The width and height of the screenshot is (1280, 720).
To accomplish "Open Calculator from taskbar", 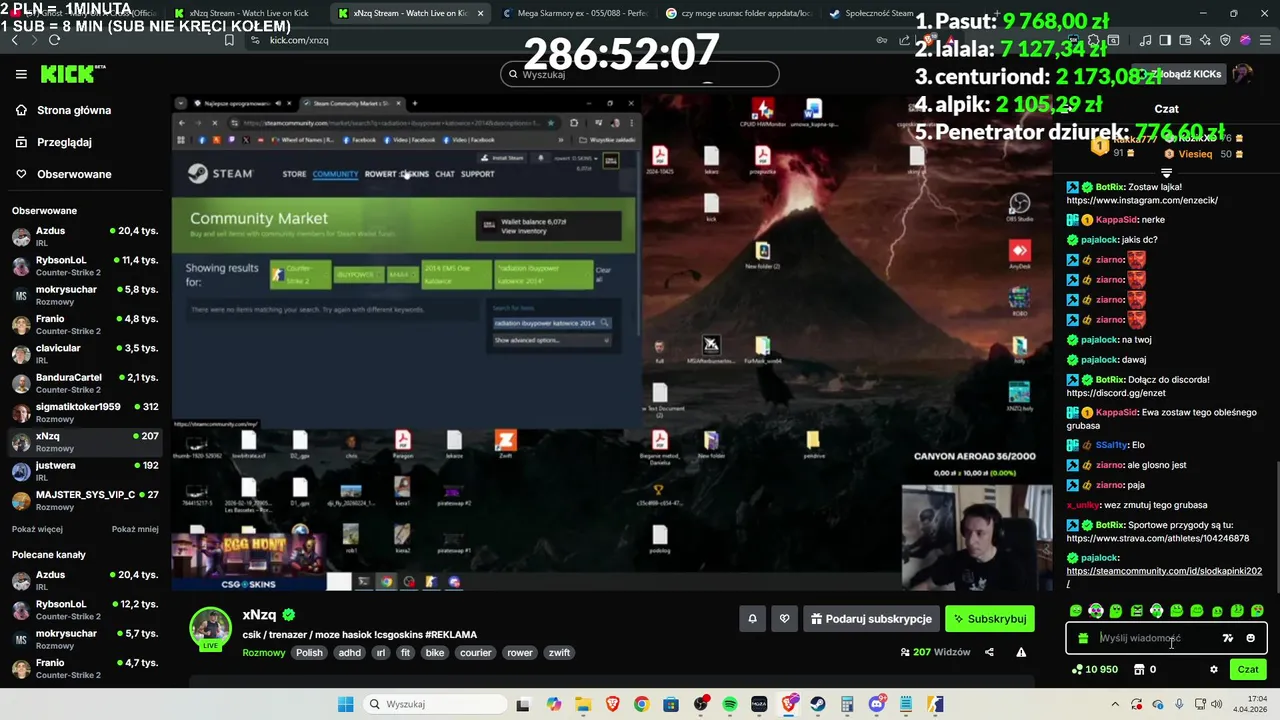I will (847, 704).
